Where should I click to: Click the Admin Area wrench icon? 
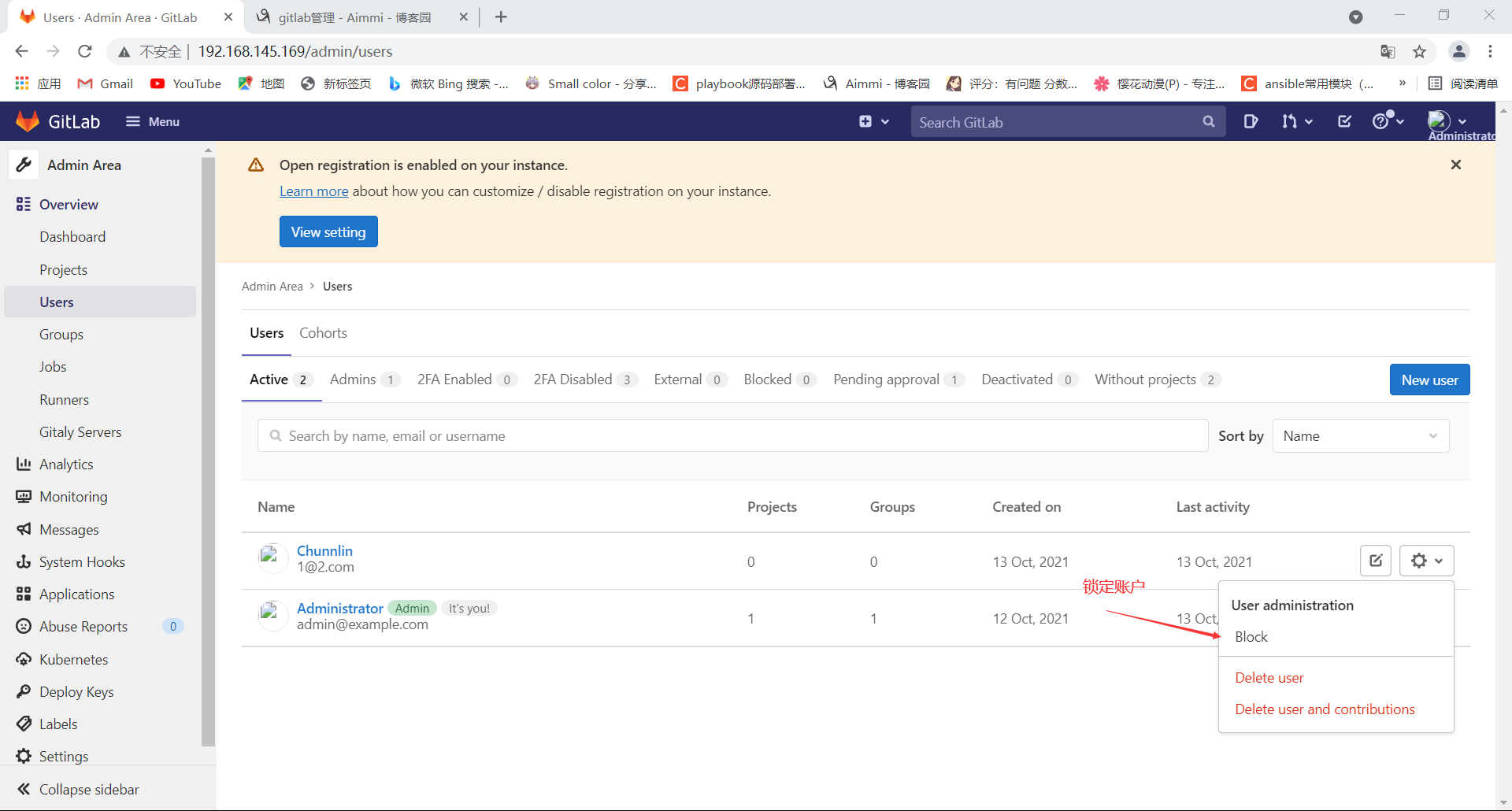(x=24, y=165)
